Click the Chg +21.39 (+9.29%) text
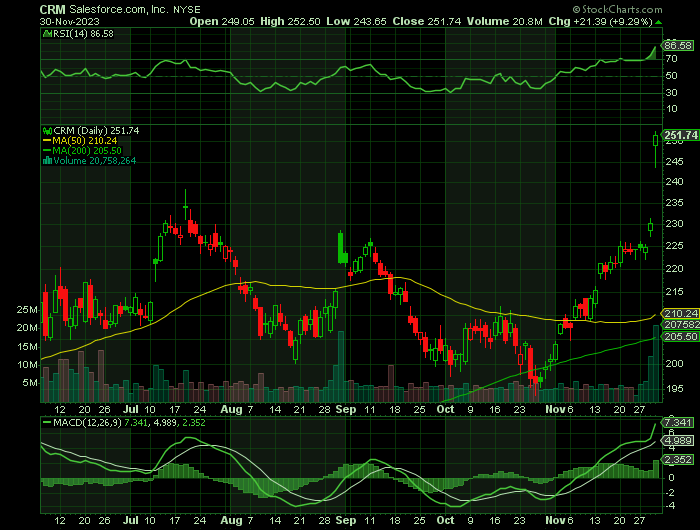The image size is (700, 530). click(600, 21)
